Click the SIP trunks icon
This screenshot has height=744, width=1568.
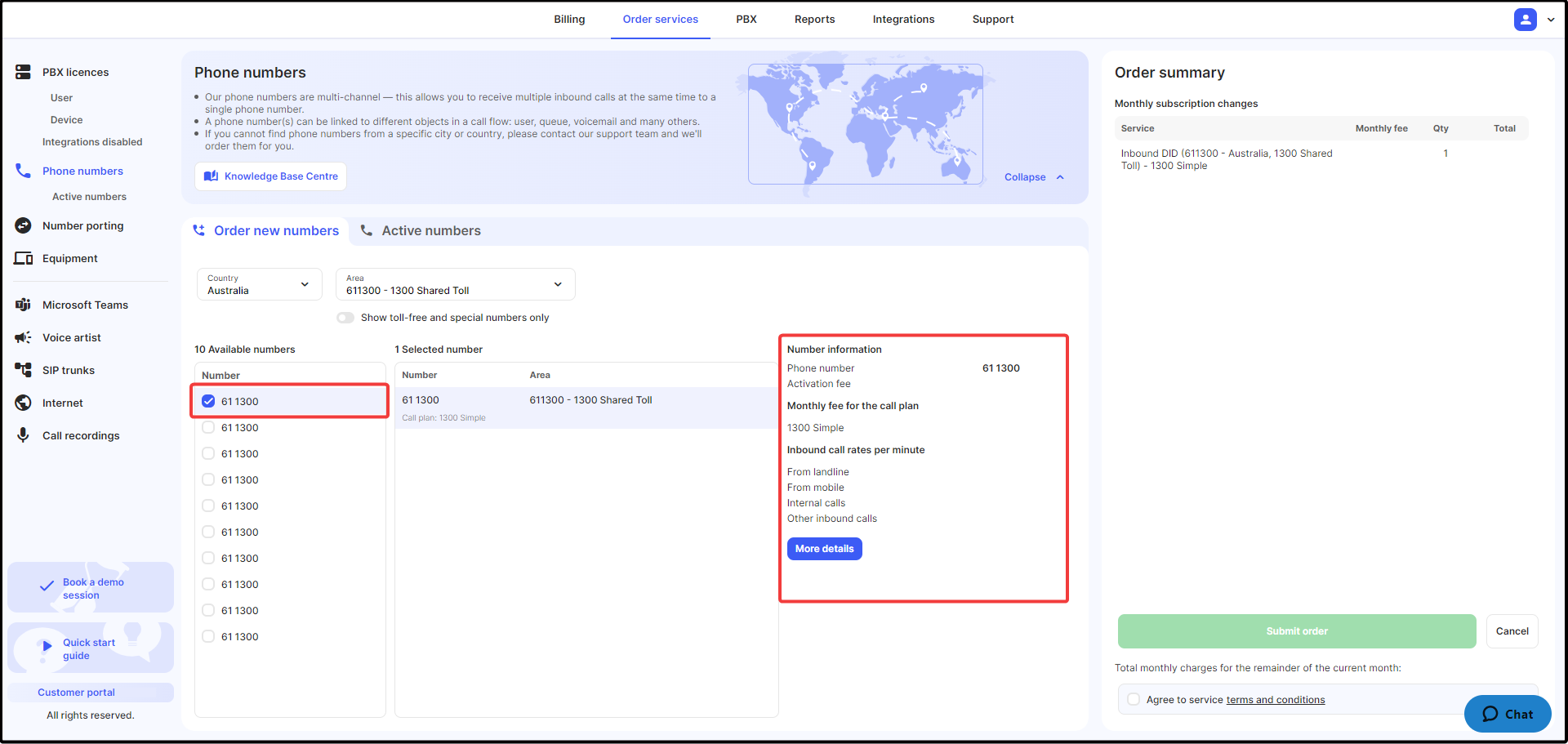click(23, 370)
